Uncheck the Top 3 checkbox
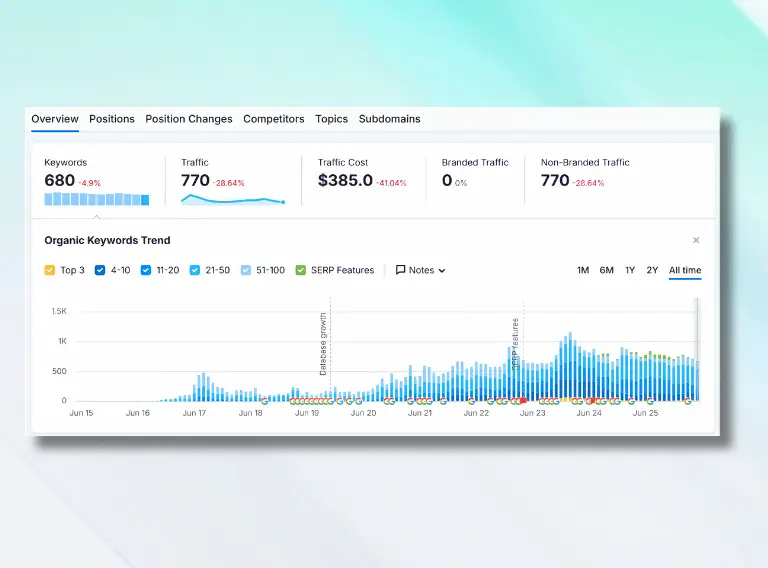768x568 pixels. coord(49,270)
